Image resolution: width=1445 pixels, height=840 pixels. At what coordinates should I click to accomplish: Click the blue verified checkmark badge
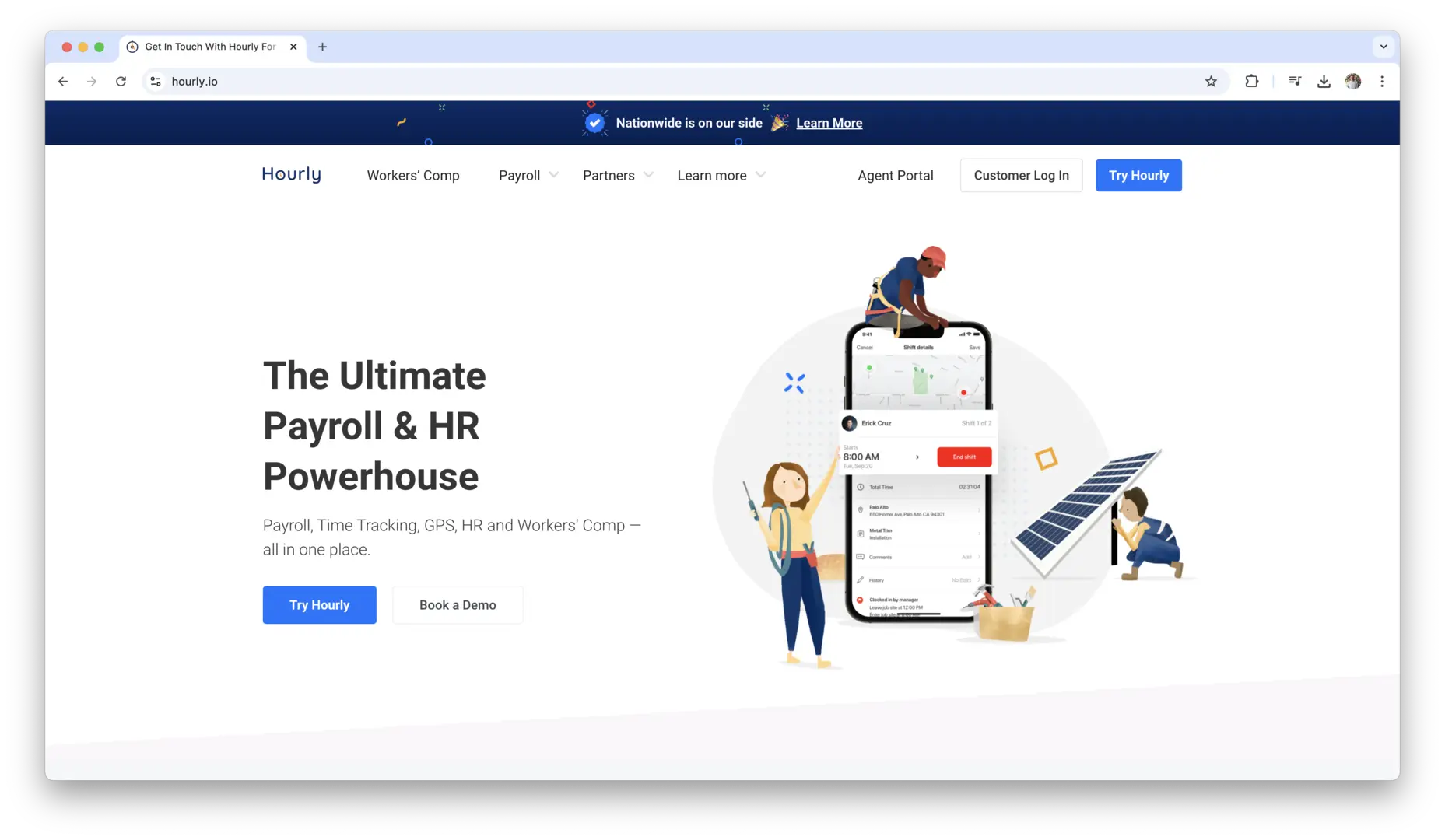click(594, 123)
